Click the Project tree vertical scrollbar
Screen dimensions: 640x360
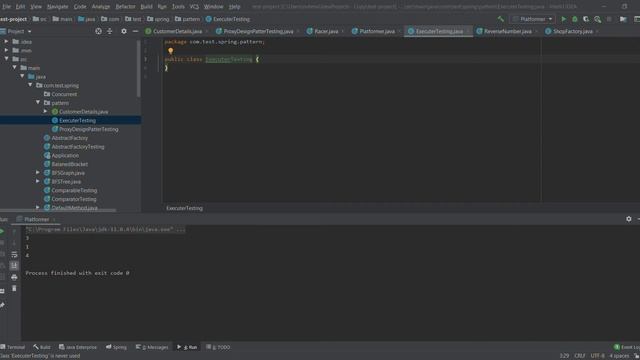tap(139, 69)
